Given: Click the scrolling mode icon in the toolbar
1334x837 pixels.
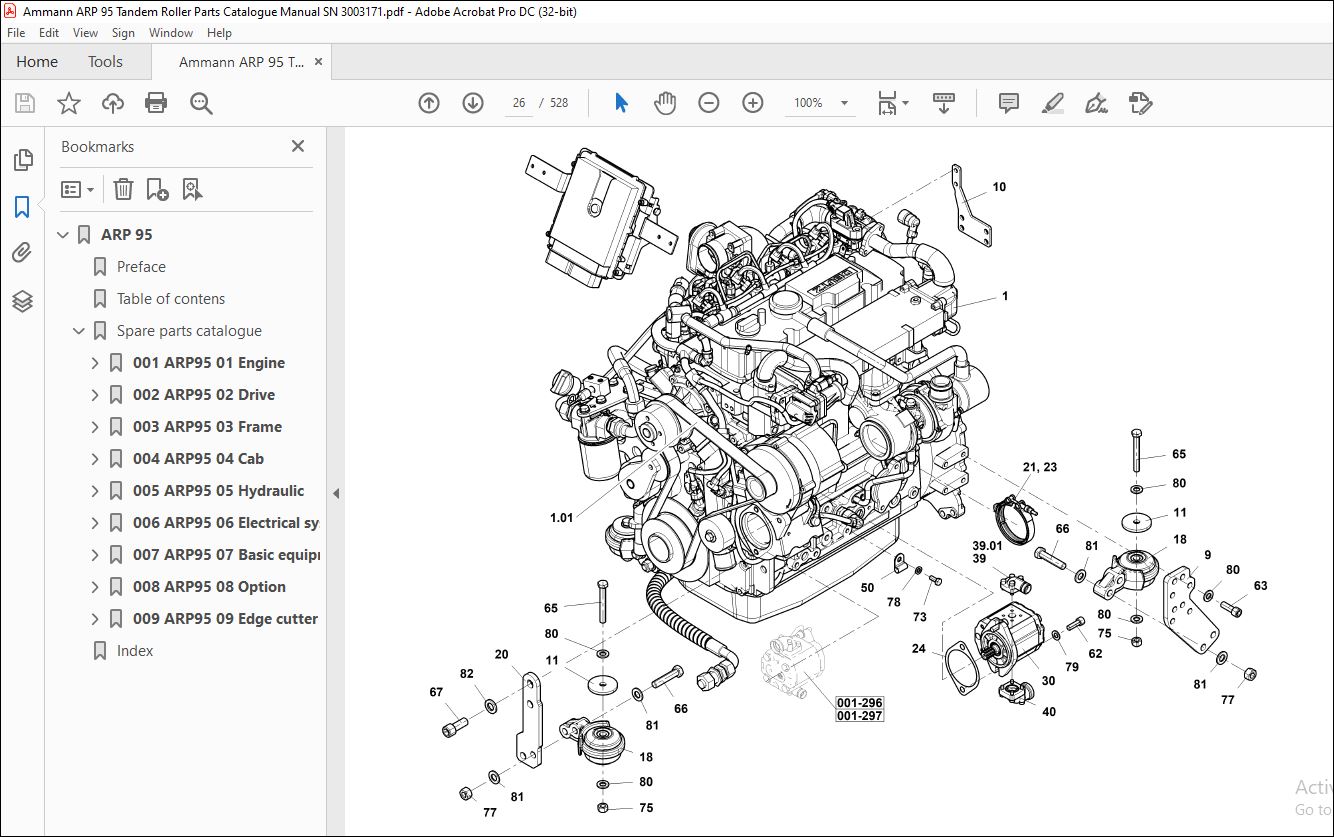Looking at the screenshot, I should point(944,103).
